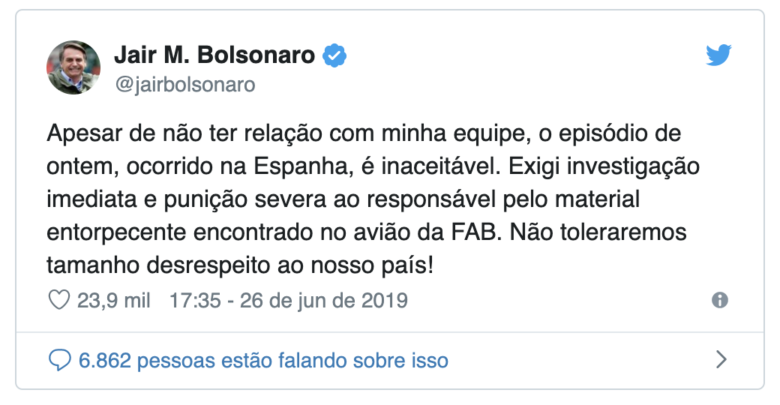Viewport: 780px width, 405px height.
Task: Open the tweet info circle icon
Action: tap(719, 300)
